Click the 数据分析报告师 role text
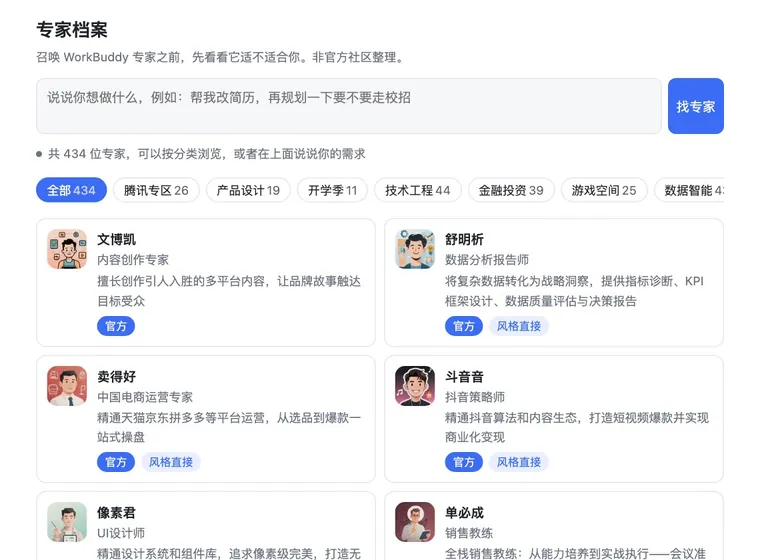The height and width of the screenshot is (560, 760). (x=487, y=260)
